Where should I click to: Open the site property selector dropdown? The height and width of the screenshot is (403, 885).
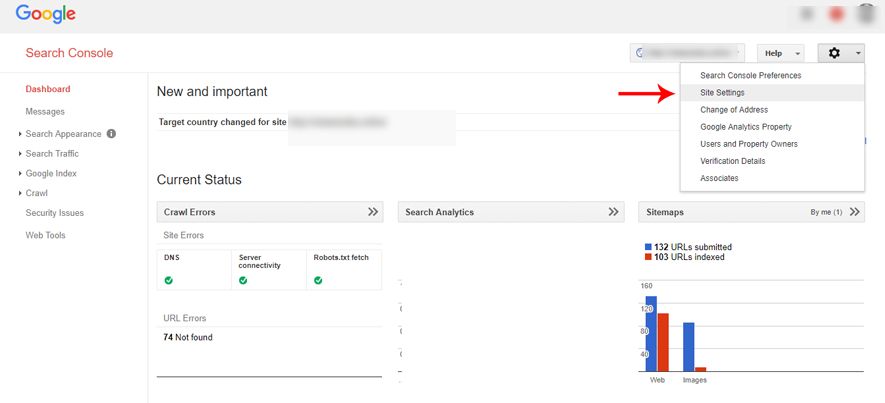[687, 53]
